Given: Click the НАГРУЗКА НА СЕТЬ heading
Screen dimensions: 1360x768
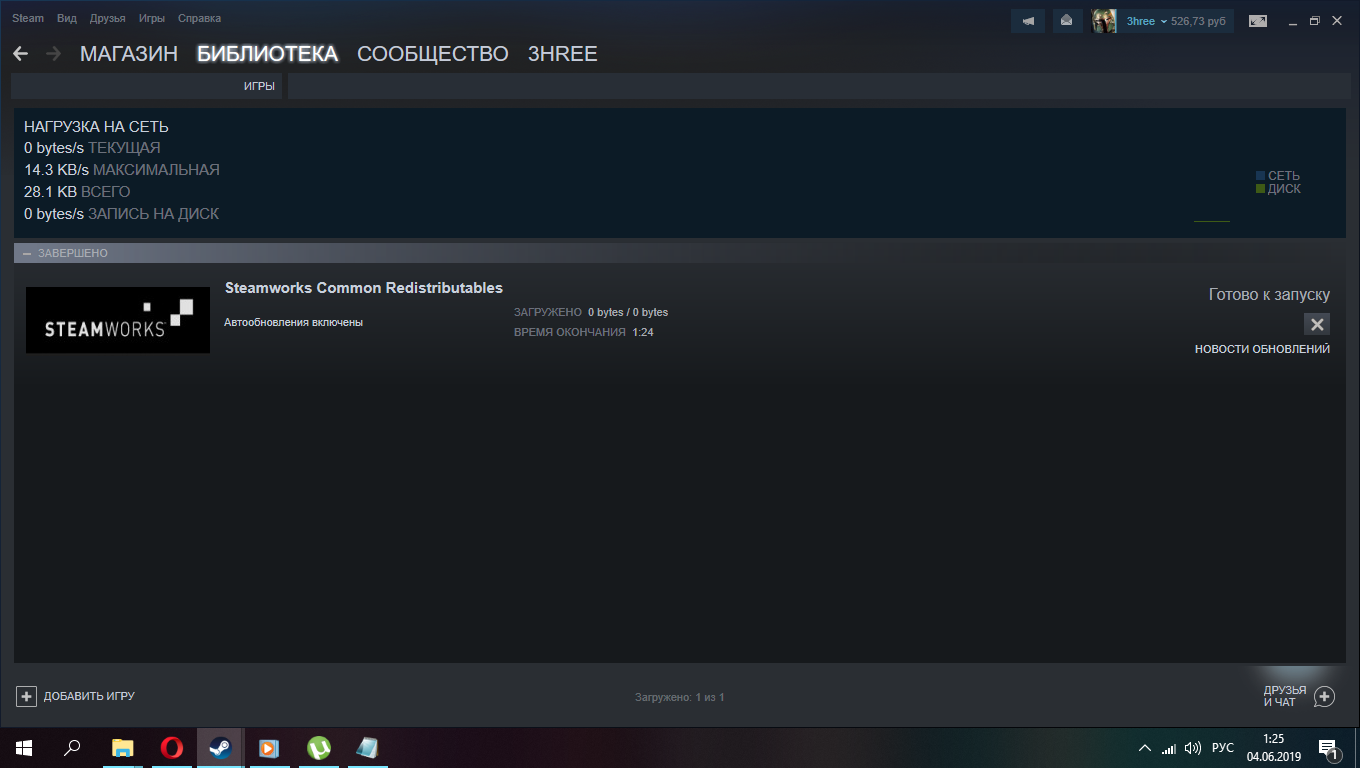Looking at the screenshot, I should [x=96, y=127].
